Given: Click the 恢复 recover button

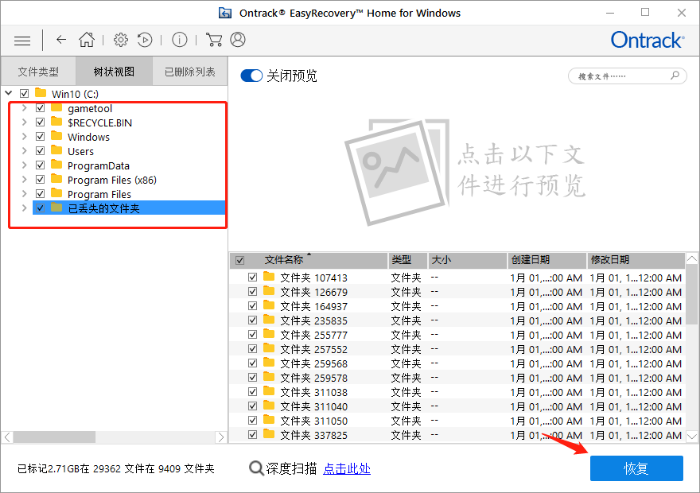Looking at the screenshot, I should [636, 468].
